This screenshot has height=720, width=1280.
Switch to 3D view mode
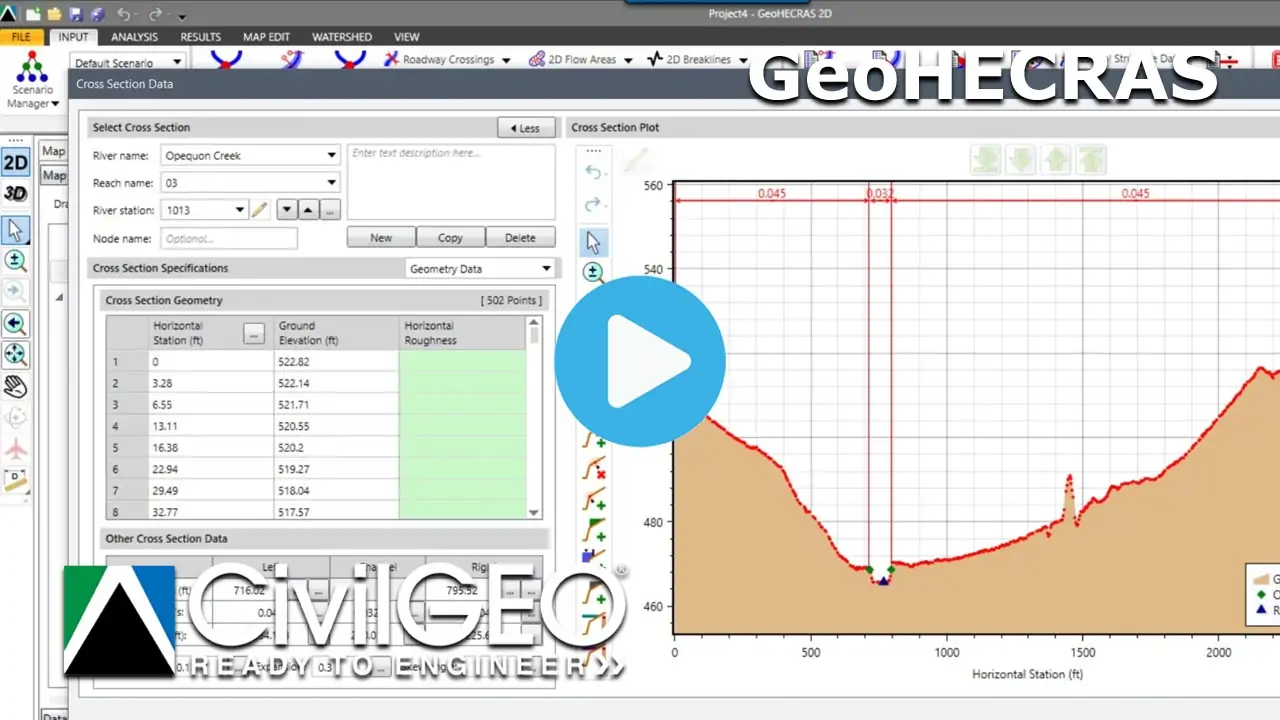click(x=15, y=195)
